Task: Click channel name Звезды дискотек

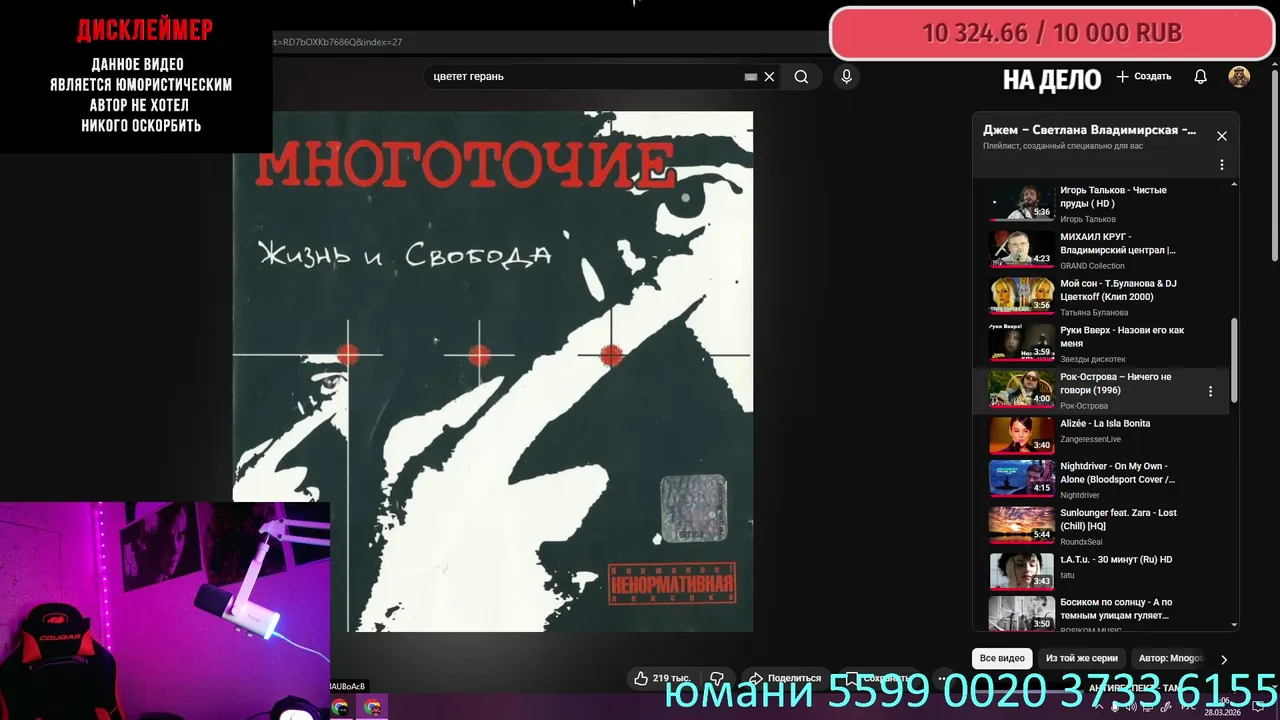Action: [x=1093, y=359]
